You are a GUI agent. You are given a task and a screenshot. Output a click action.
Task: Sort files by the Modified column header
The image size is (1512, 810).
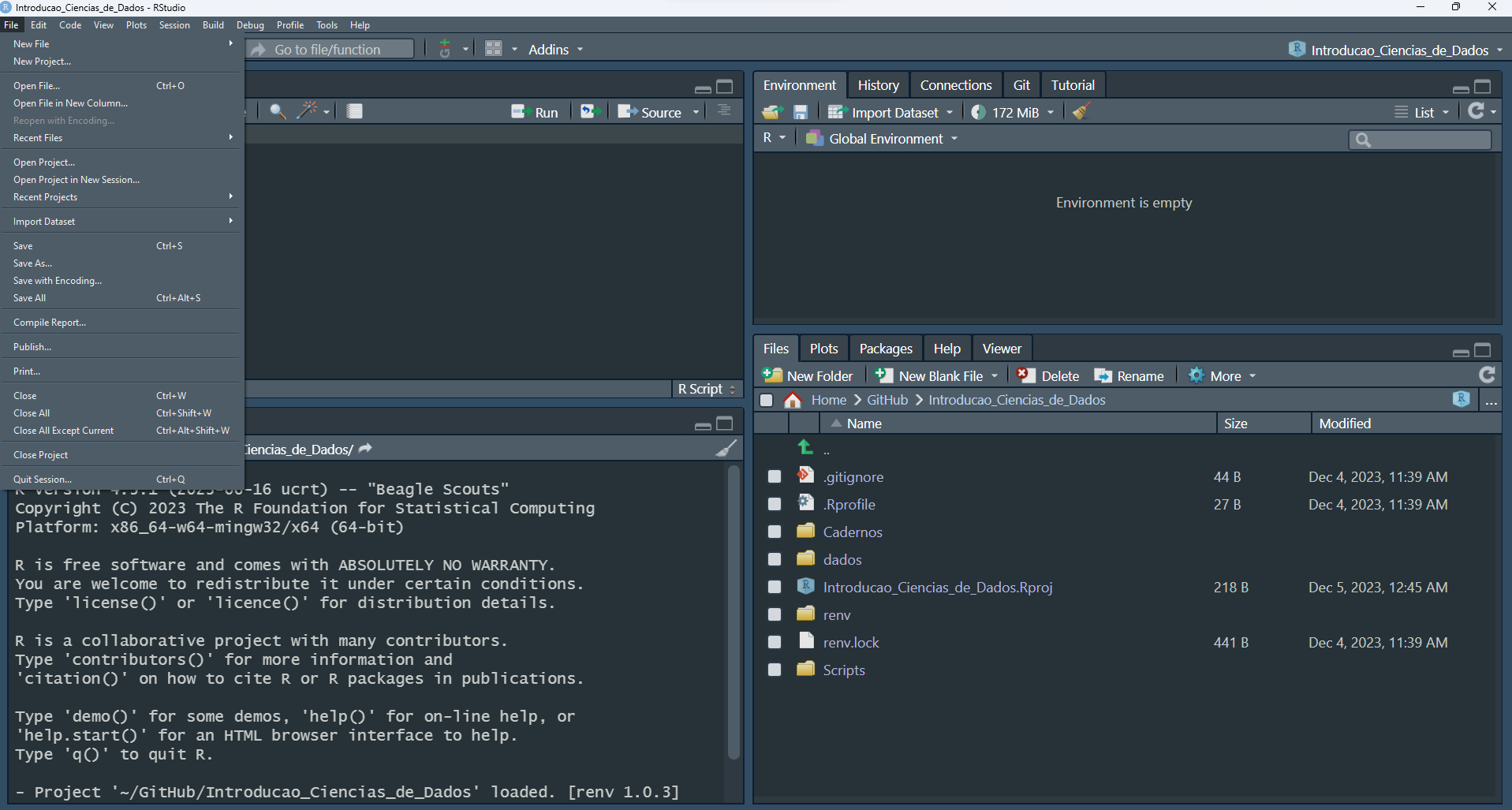[1406, 424]
